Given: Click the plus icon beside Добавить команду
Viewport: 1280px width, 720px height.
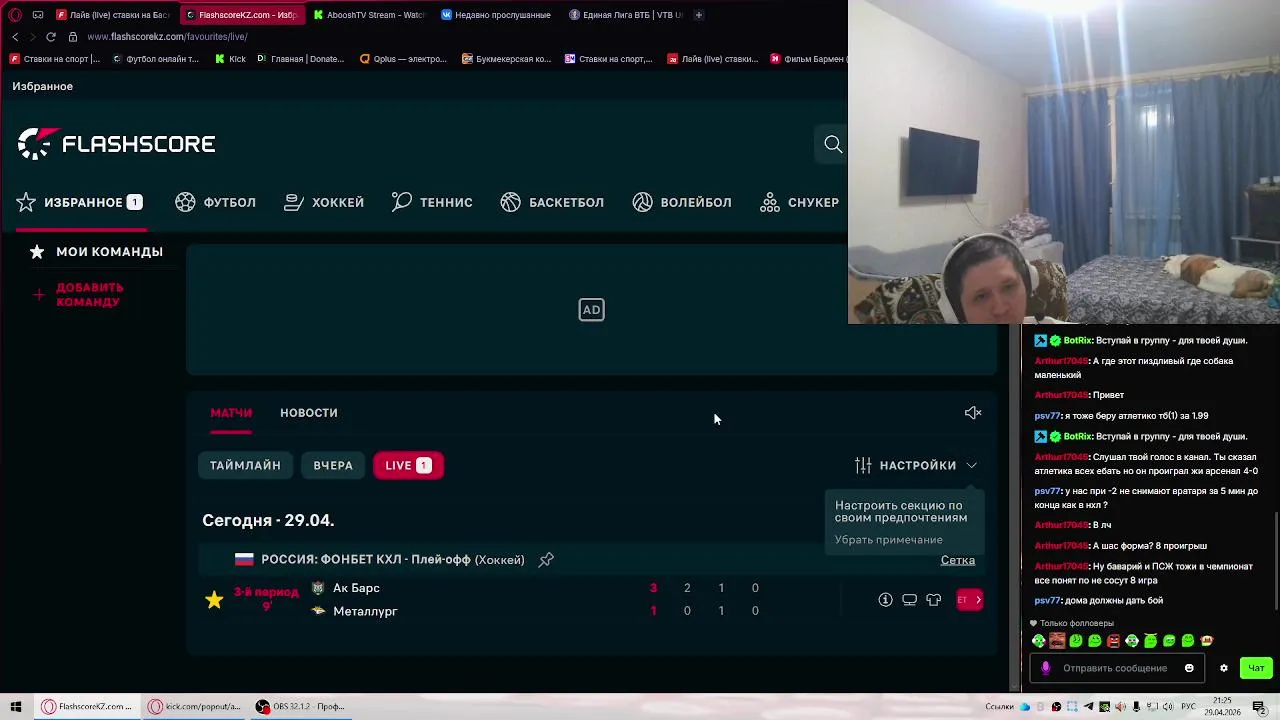Looking at the screenshot, I should [x=38, y=294].
